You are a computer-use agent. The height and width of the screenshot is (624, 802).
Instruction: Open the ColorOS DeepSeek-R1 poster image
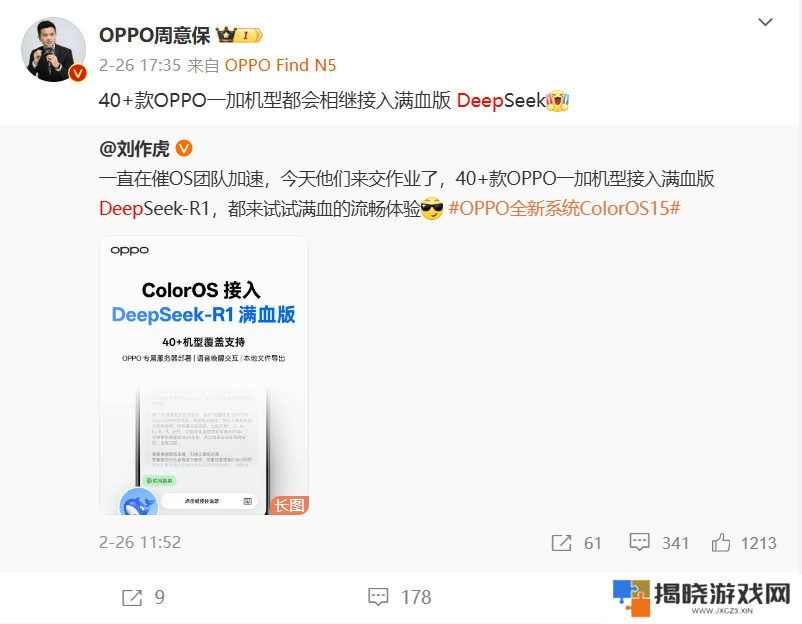click(x=204, y=375)
